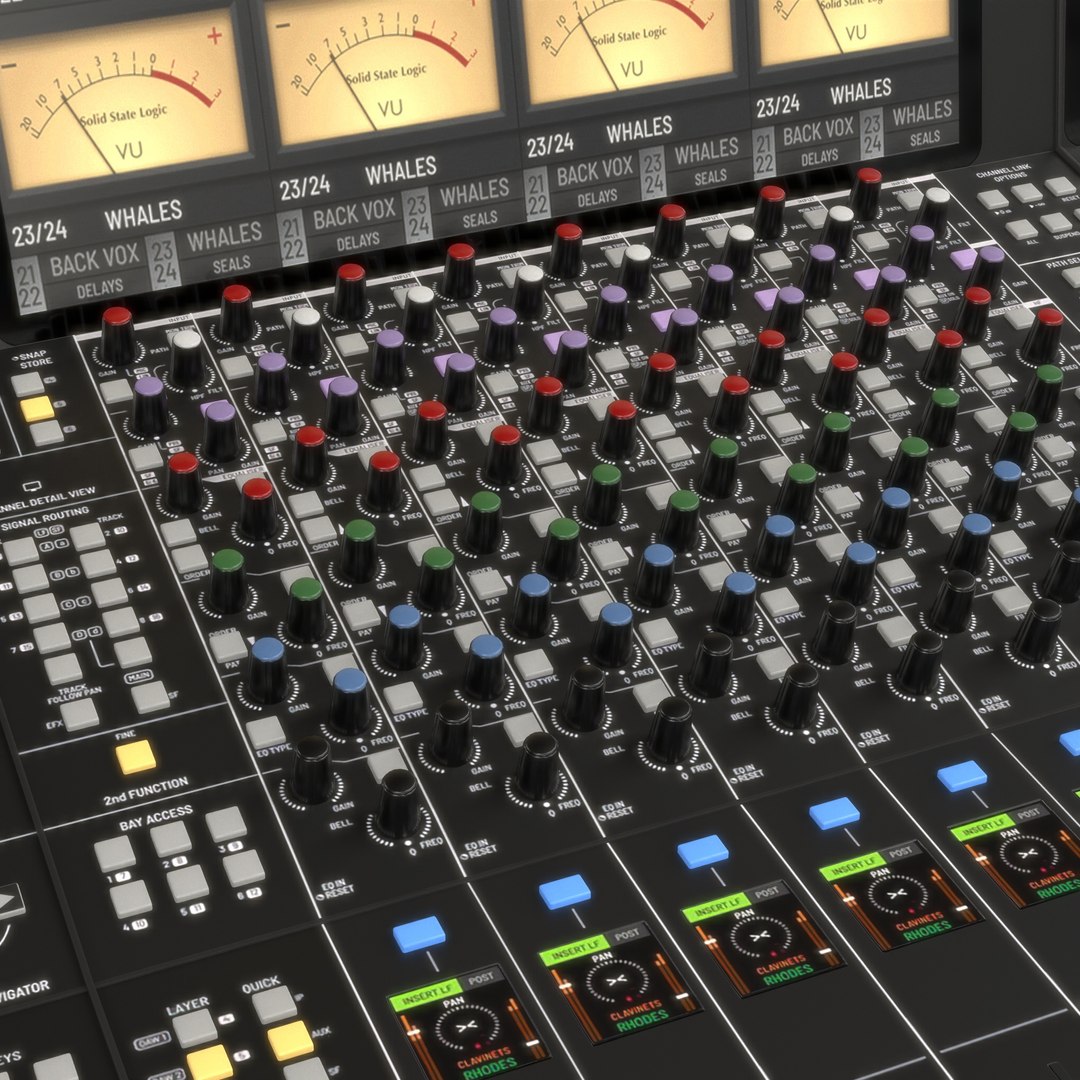1080x1080 pixels.
Task: Turn the red EQ FREQ knob on first channel
Action: (258, 509)
